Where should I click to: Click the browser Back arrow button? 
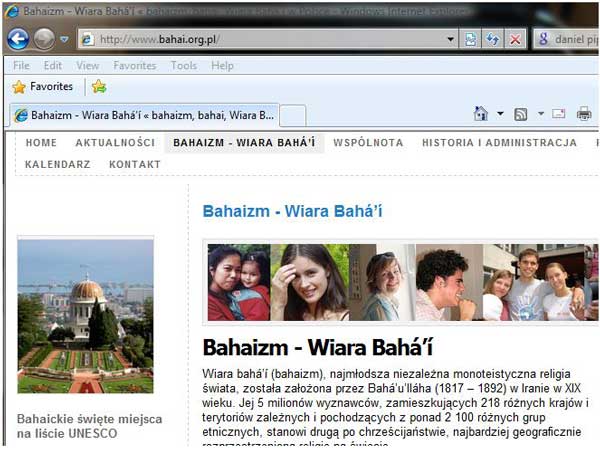(18, 39)
